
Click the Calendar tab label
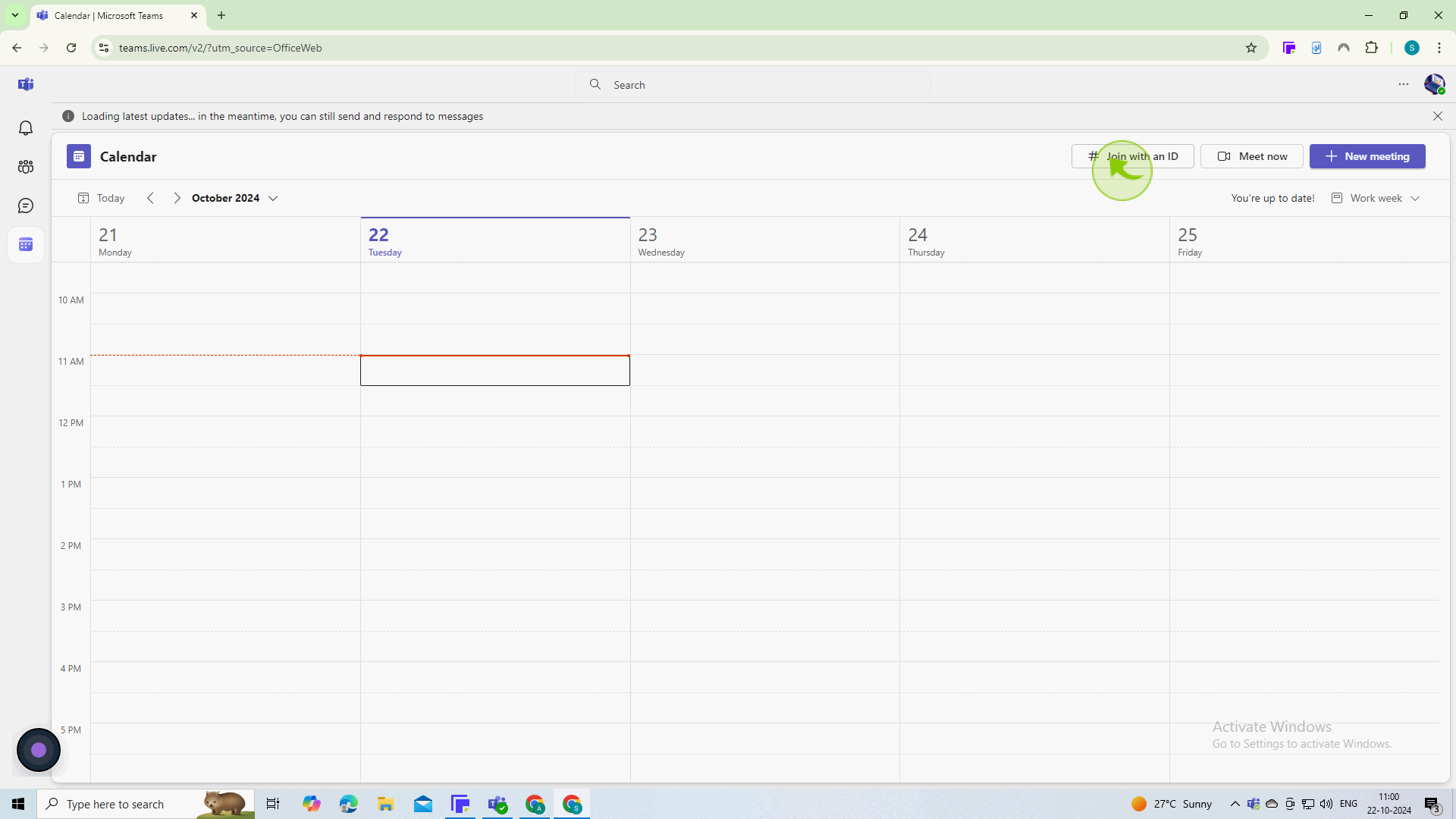(x=128, y=156)
